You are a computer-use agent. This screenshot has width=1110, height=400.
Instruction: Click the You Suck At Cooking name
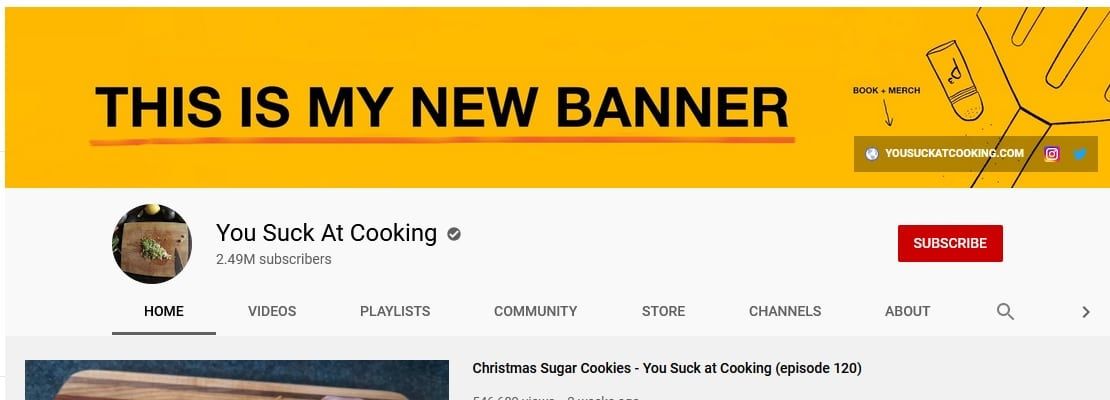click(x=326, y=233)
